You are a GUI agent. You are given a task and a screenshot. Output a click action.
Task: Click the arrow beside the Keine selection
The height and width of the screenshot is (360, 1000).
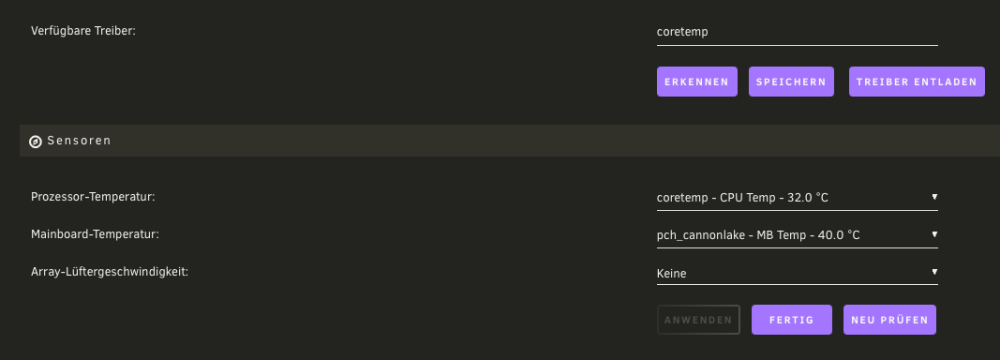click(x=934, y=272)
